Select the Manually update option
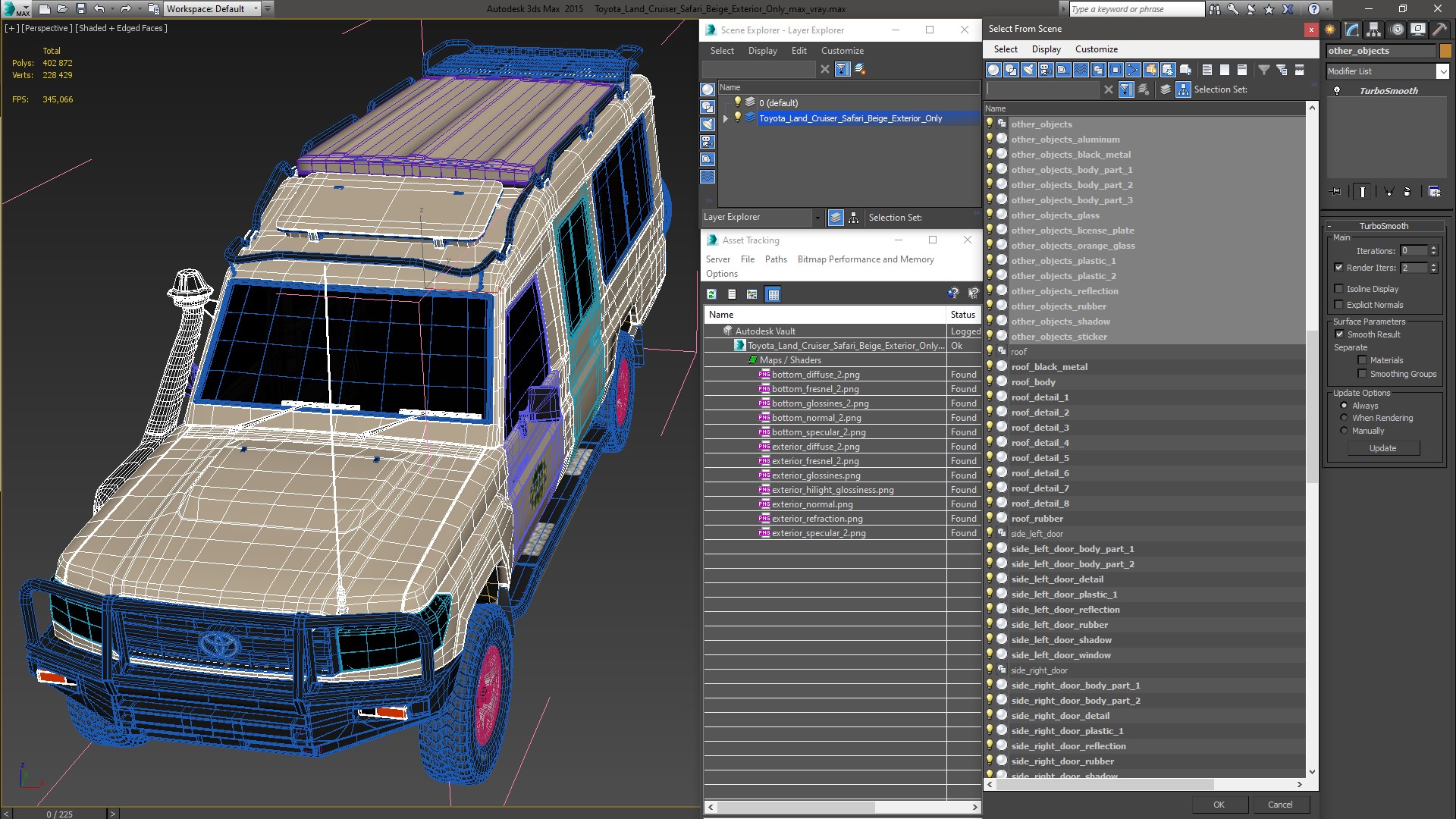The width and height of the screenshot is (1456, 819). click(1344, 431)
